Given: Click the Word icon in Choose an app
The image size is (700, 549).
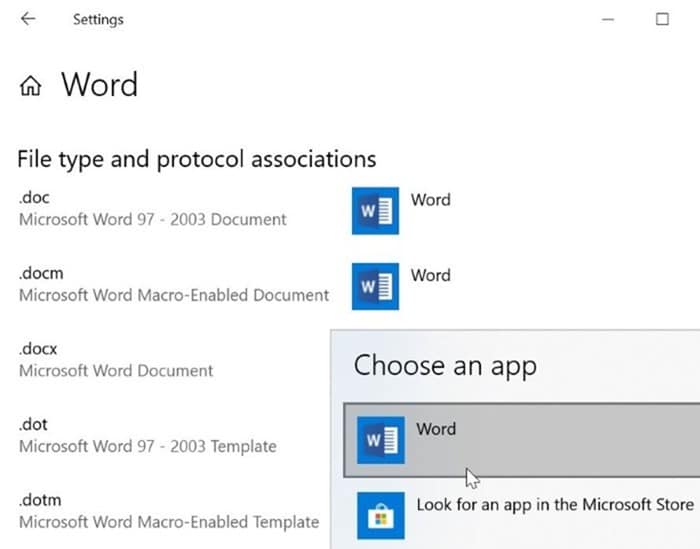Looking at the screenshot, I should [x=381, y=440].
